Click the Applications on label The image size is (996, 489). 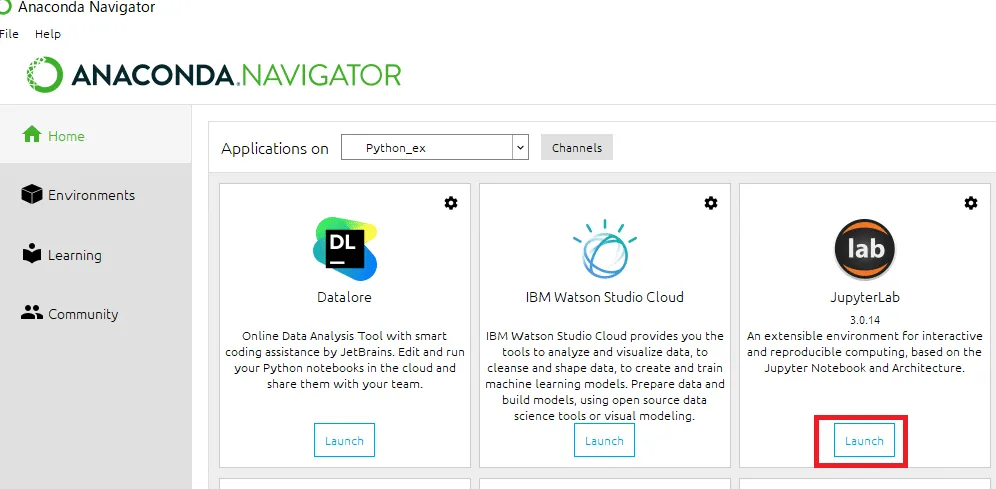tap(275, 149)
